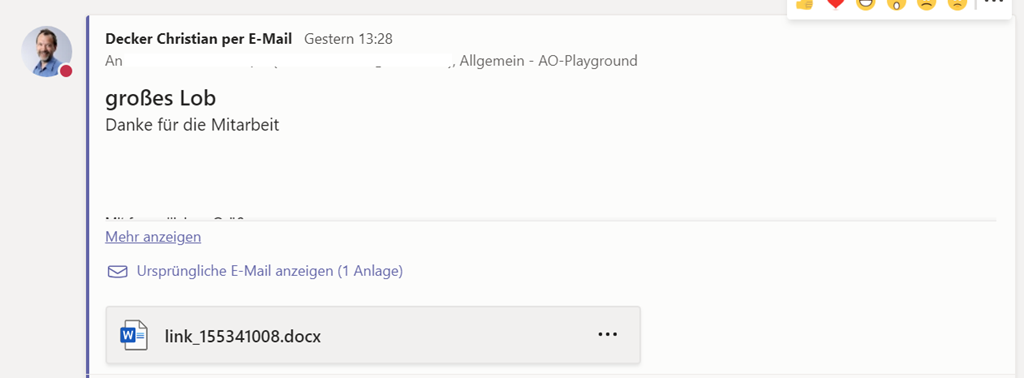React with the thumbs-up emoji
Screen dimensions: 1024x378
(804, 3)
